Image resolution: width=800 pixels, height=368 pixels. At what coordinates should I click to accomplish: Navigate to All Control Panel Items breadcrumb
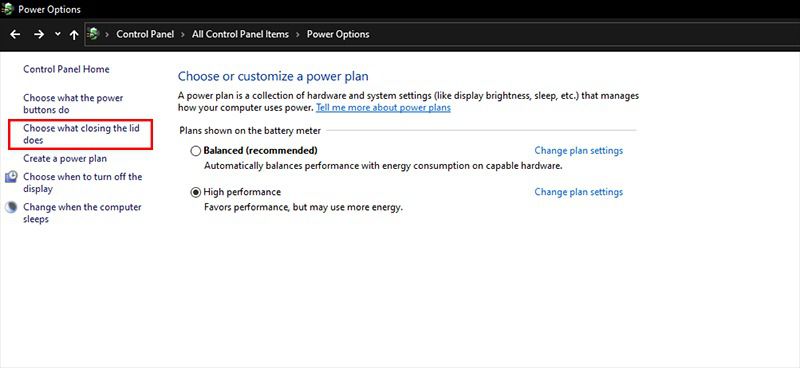240,34
